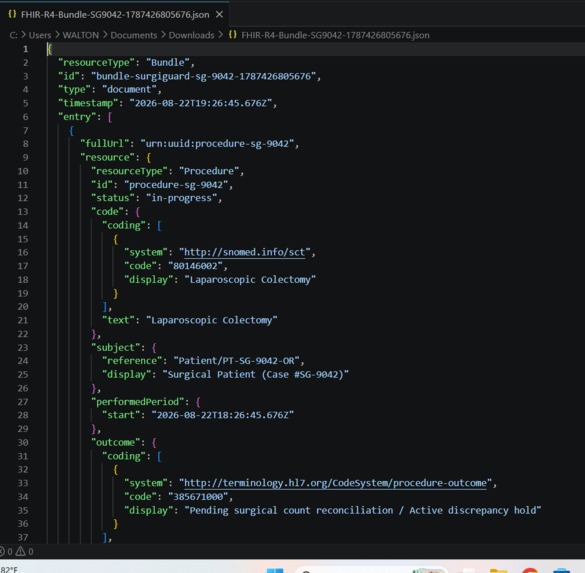Open the file name breadcrumb segment
This screenshot has width=585, height=573.
tap(335, 35)
